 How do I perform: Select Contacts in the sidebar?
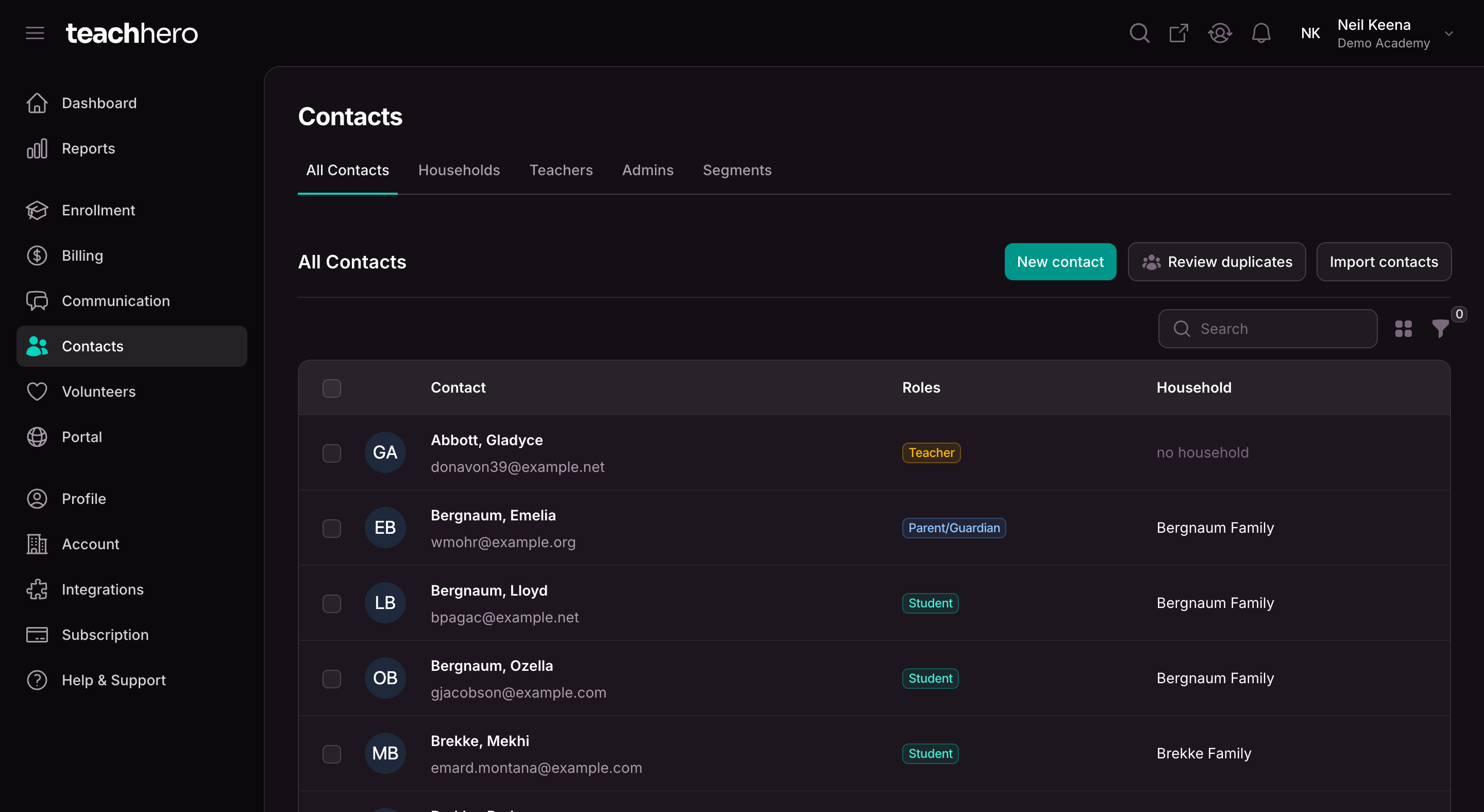(x=132, y=346)
